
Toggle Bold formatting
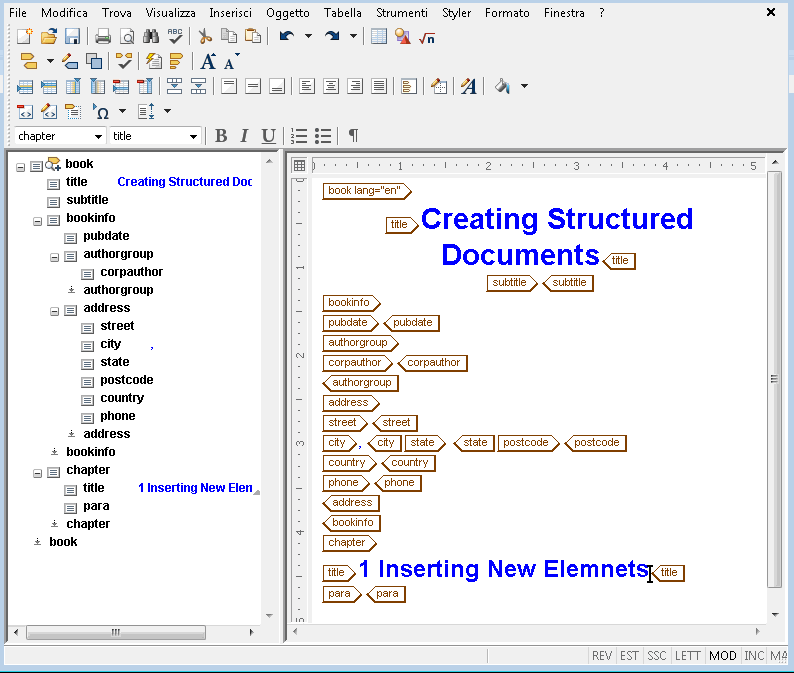tap(221, 136)
